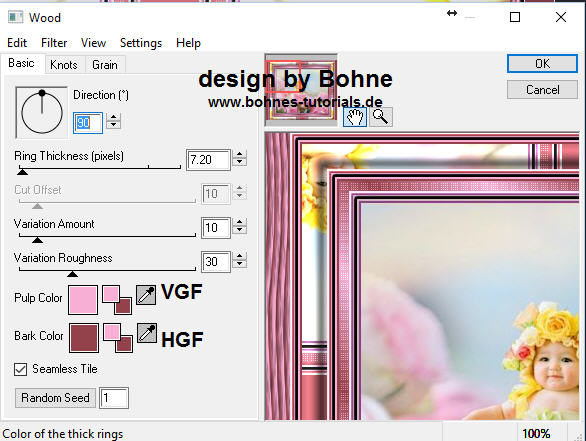Open the Filter menu
Image resolution: width=586 pixels, height=441 pixels.
tap(54, 43)
